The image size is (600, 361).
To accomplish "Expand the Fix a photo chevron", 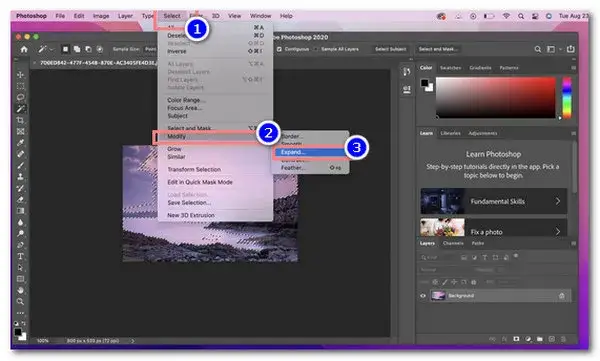I will (x=558, y=231).
